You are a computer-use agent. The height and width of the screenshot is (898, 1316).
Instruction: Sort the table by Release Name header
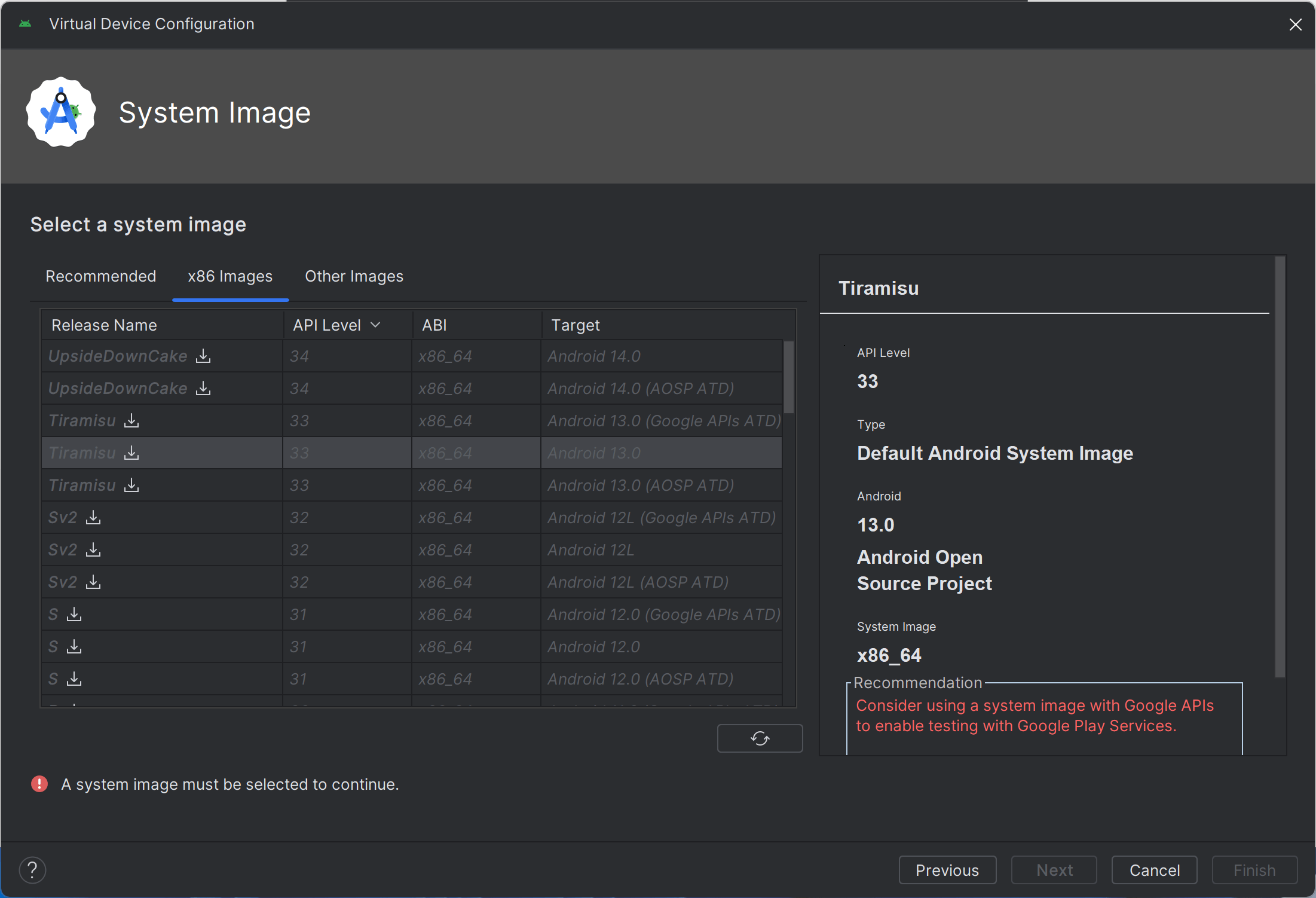click(104, 325)
